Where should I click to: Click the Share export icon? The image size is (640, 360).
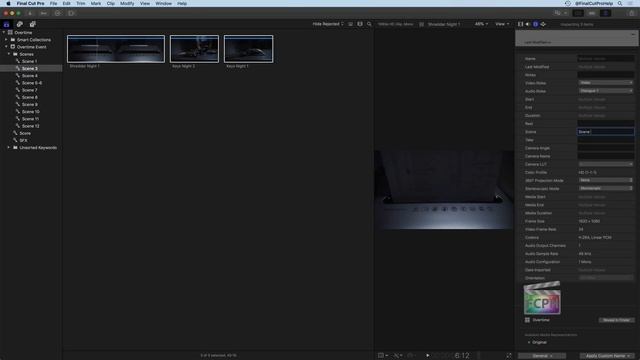tap(632, 13)
